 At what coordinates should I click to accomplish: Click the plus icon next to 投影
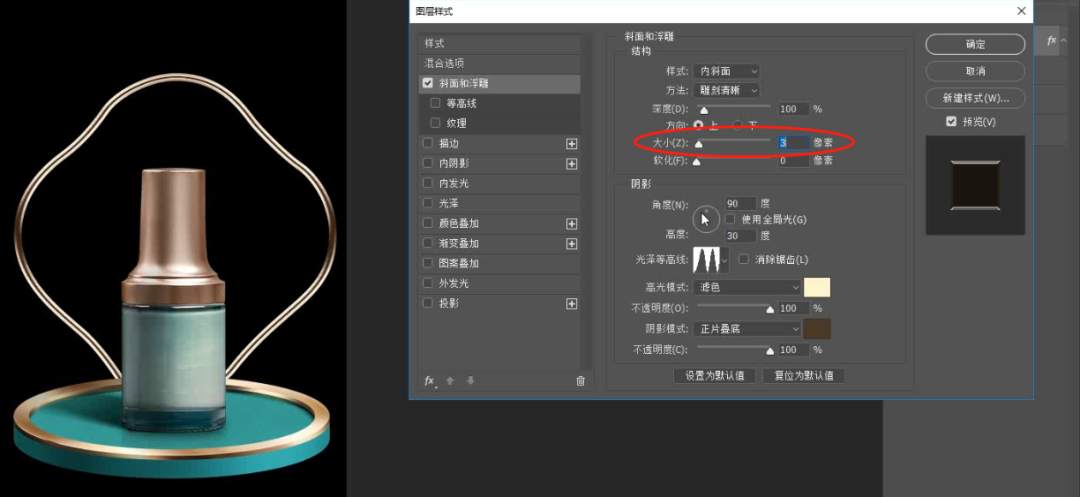coord(572,303)
